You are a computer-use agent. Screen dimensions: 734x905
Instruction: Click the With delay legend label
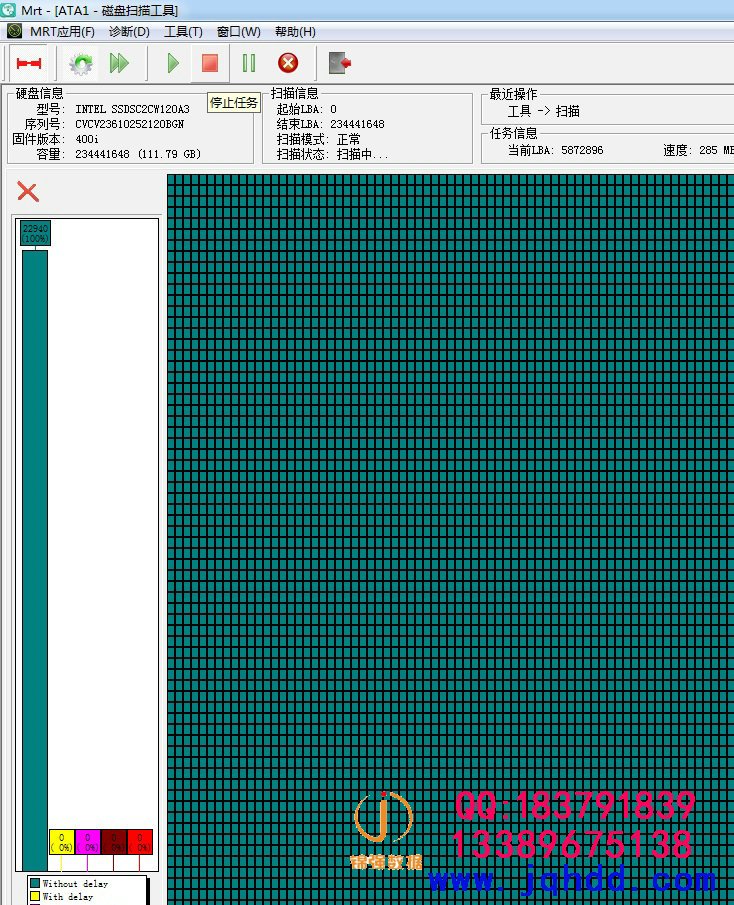point(68,897)
